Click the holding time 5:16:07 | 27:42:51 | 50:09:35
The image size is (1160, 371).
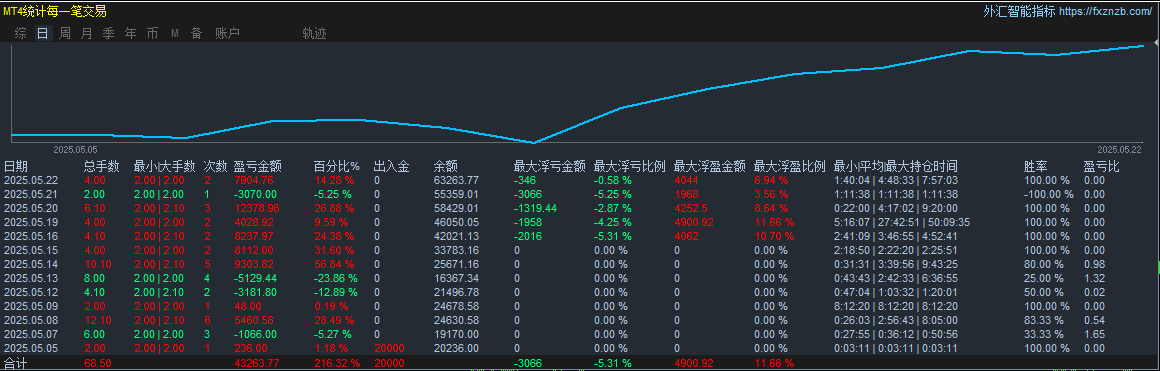901,222
